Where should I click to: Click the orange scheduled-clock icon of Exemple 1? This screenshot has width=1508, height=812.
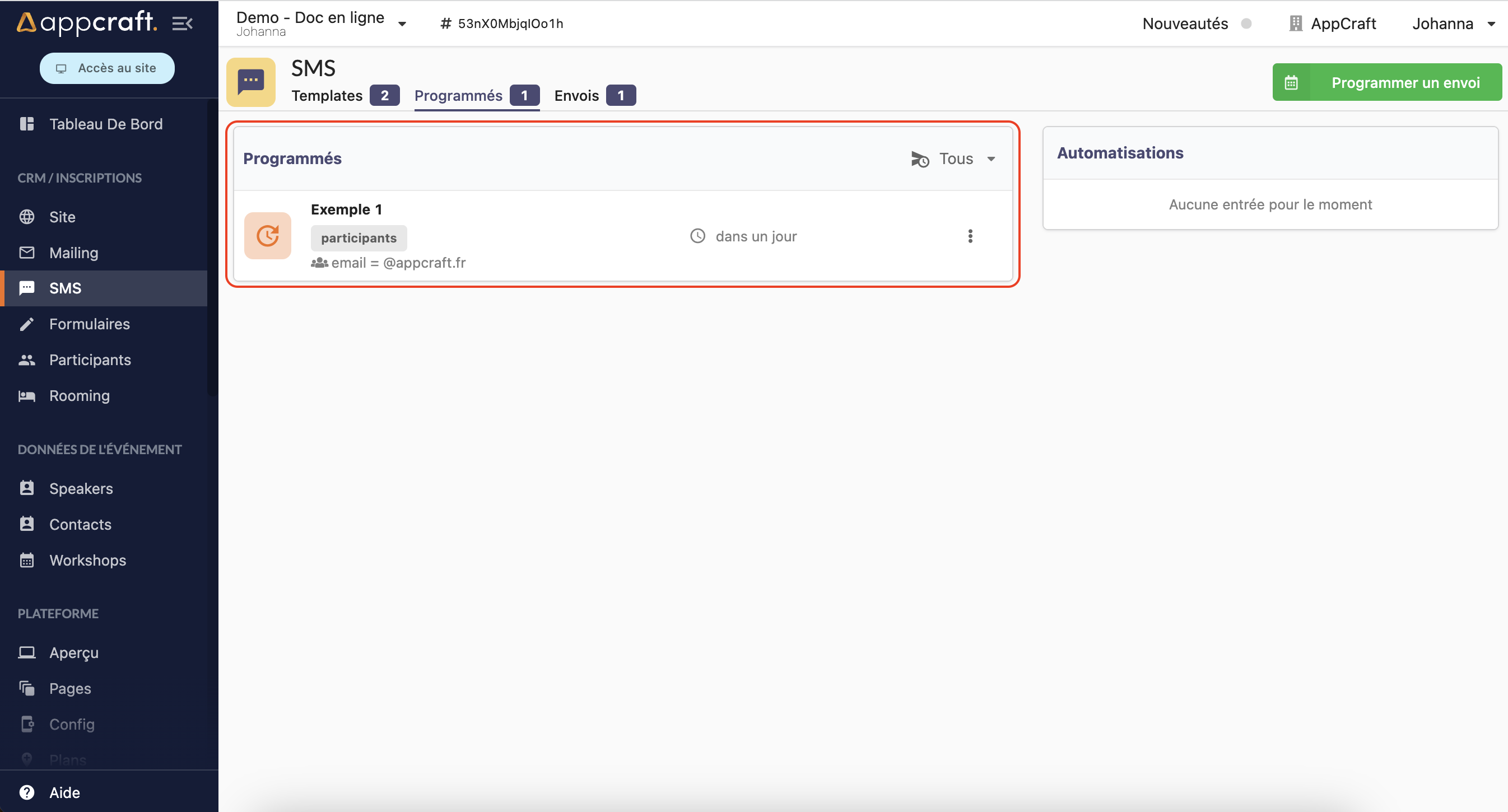point(268,236)
